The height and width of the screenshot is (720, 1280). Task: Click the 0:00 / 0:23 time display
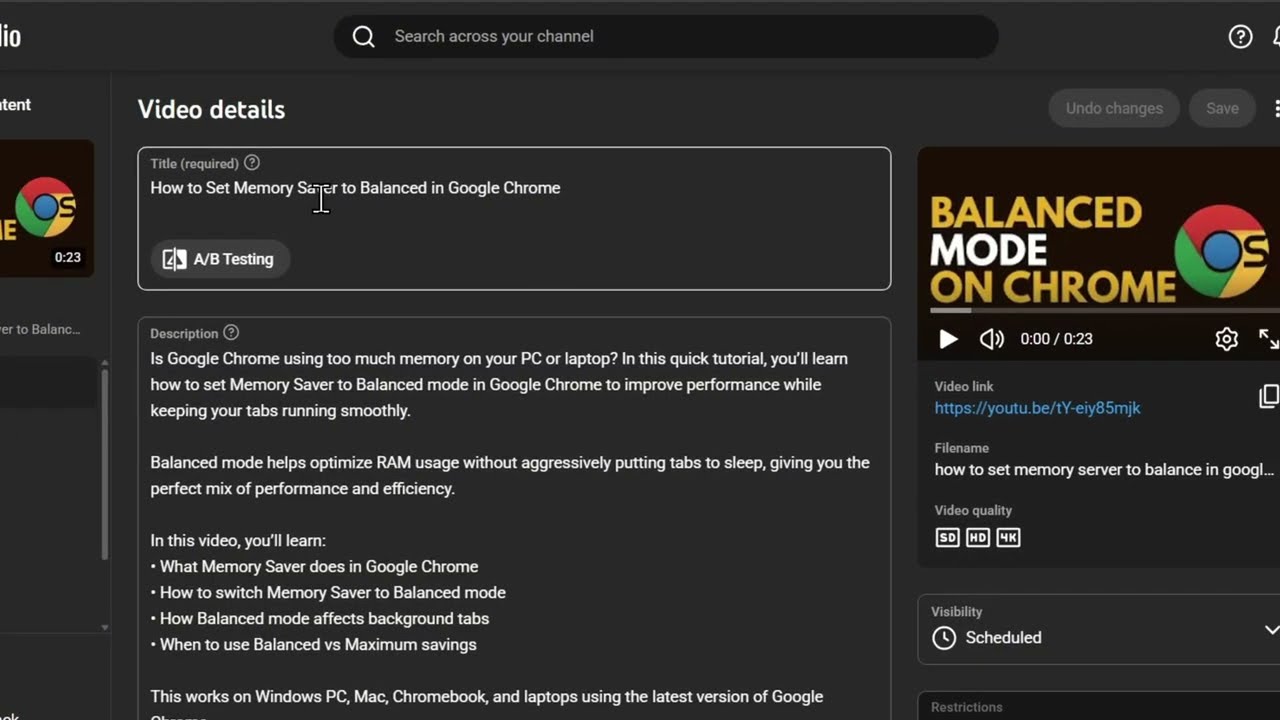[1056, 339]
